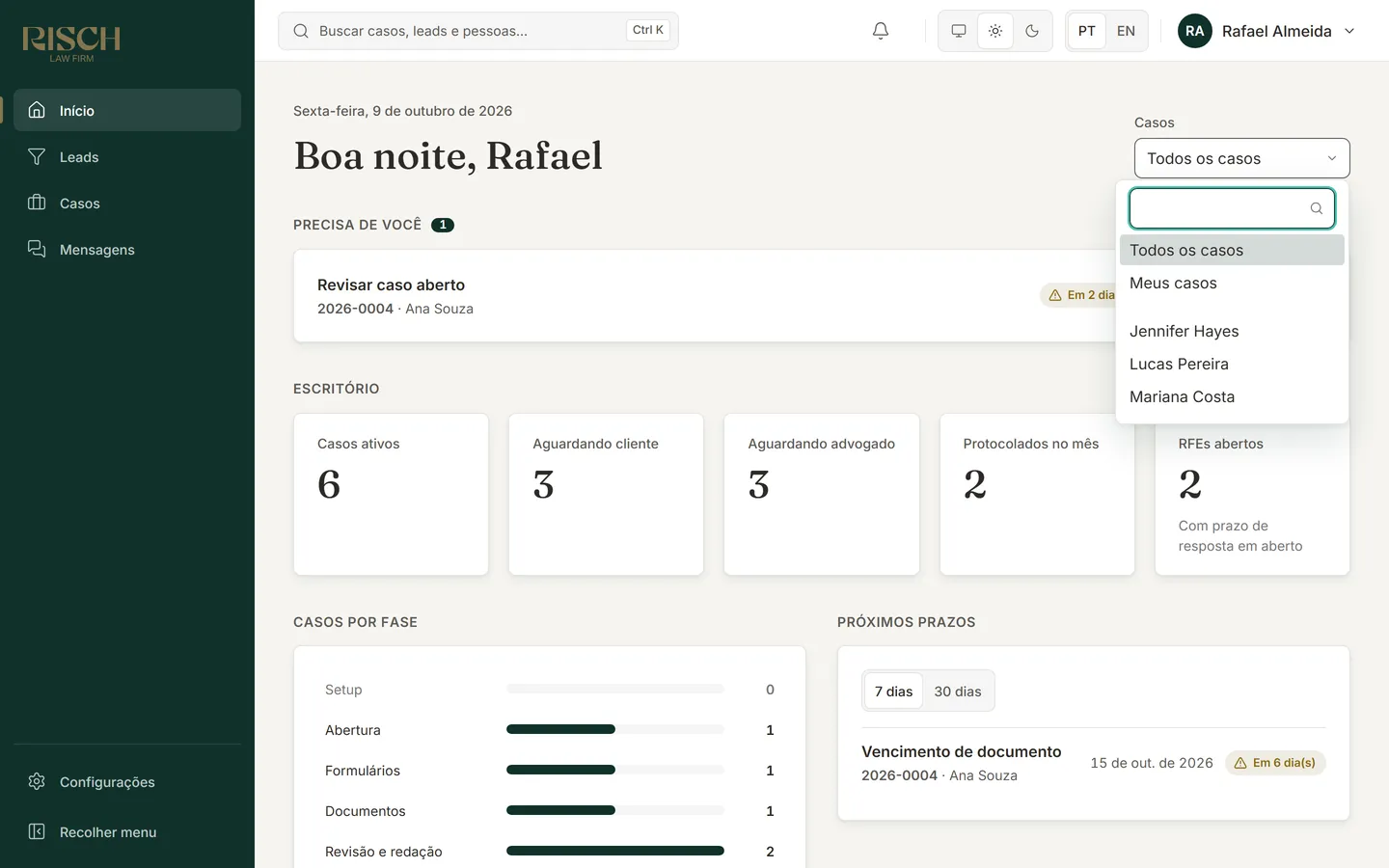Open the notifications bell

880,31
